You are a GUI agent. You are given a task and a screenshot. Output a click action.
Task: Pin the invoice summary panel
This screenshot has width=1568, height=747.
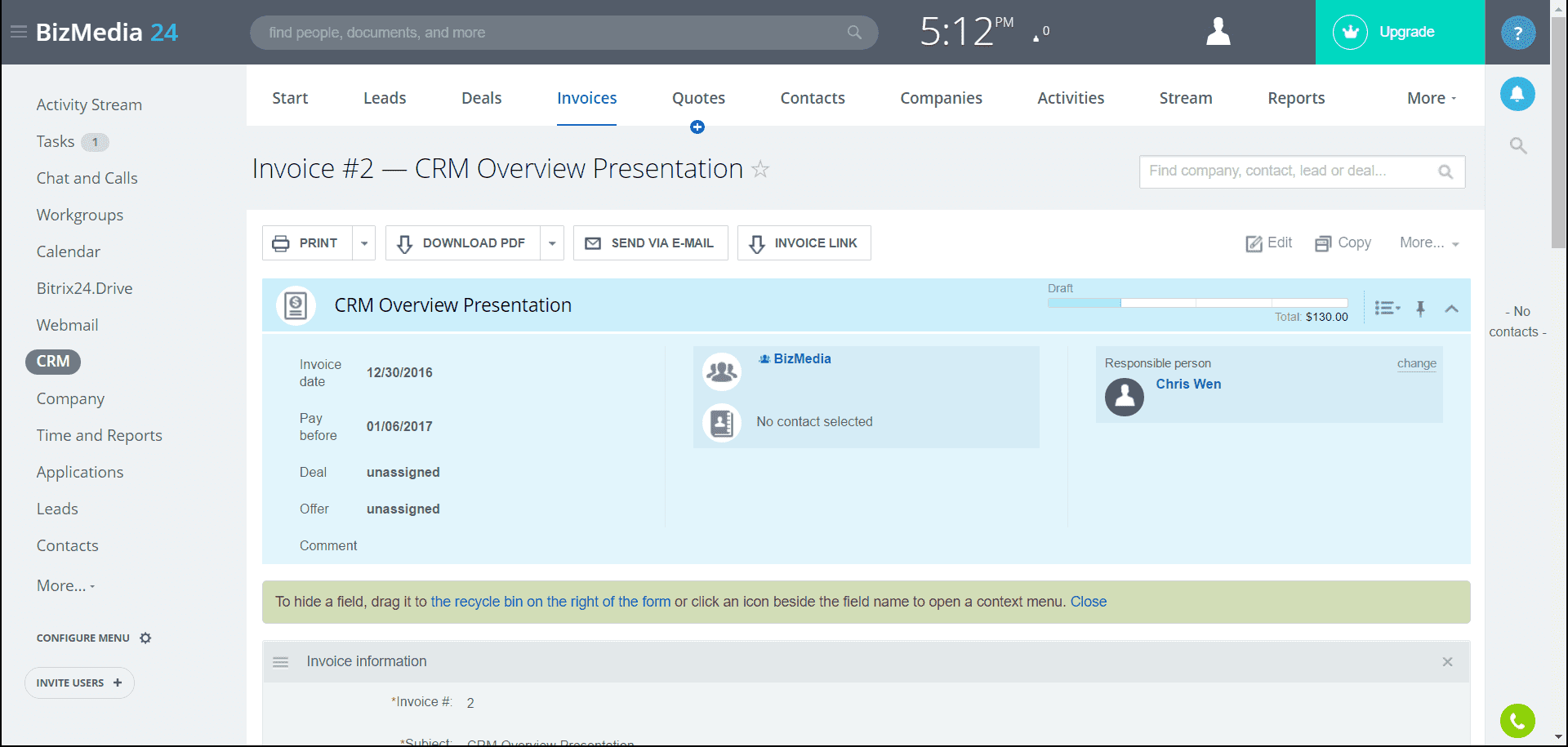pyautogui.click(x=1420, y=309)
